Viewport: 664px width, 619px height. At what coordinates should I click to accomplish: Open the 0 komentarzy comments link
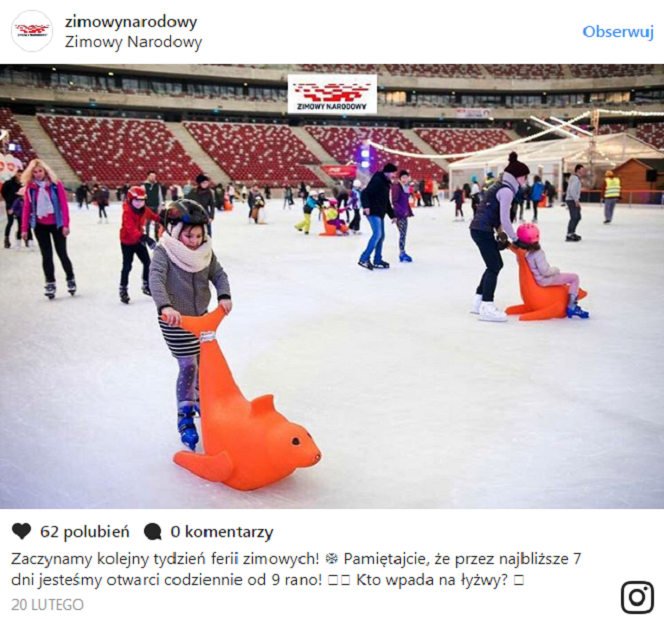click(221, 532)
